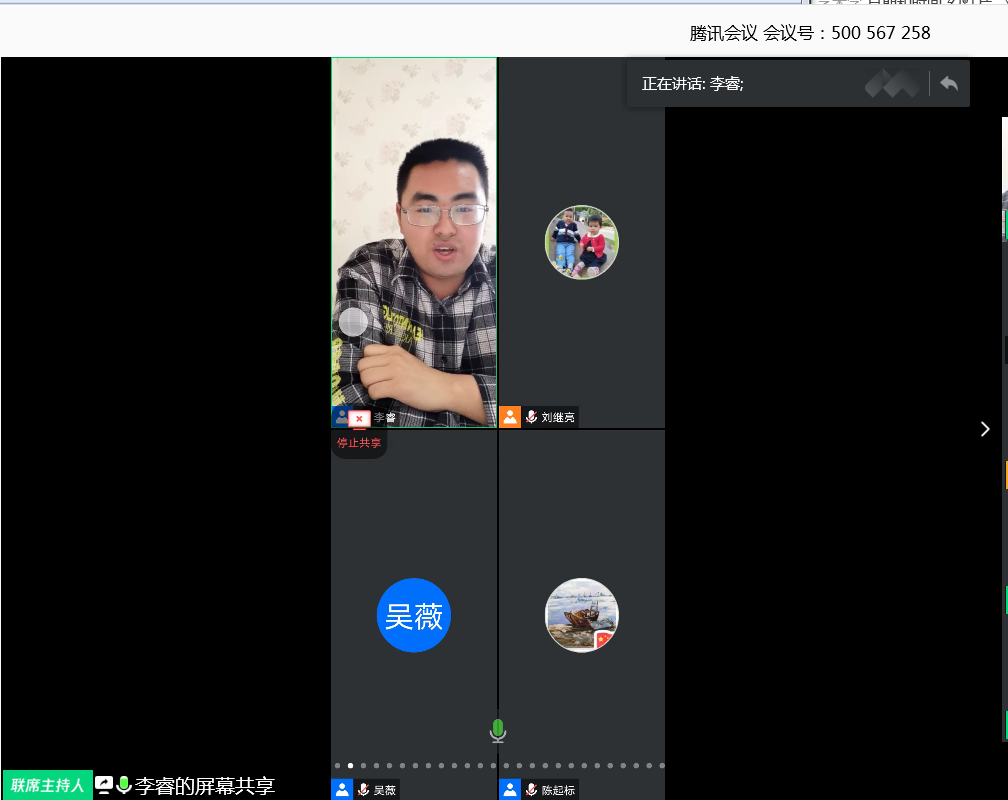Select the highlighted white page indicator dot
1008x800 pixels.
[x=350, y=765]
